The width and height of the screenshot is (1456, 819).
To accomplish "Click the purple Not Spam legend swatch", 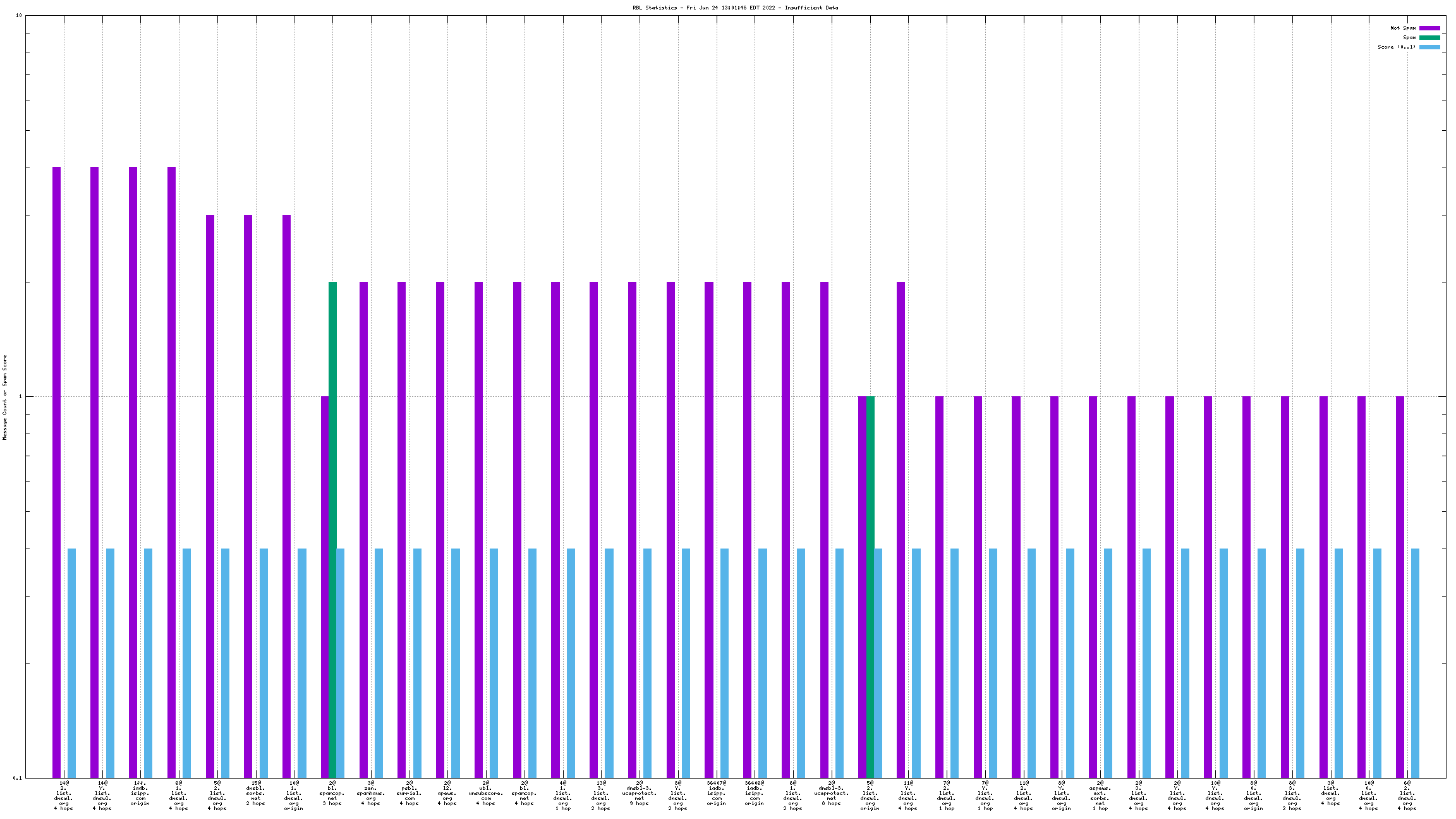I will pyautogui.click(x=1429, y=28).
